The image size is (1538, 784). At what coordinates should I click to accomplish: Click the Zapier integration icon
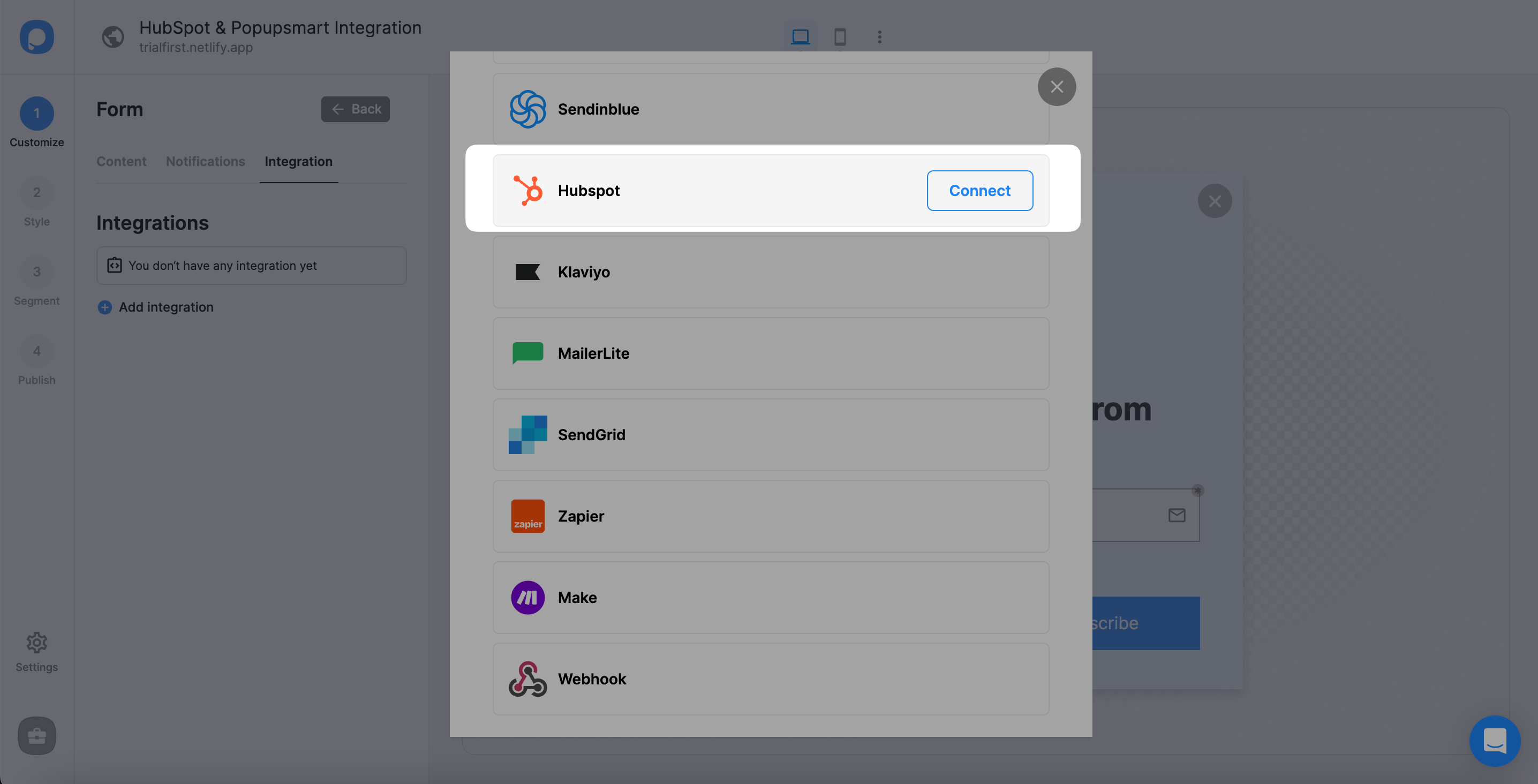pyautogui.click(x=527, y=515)
